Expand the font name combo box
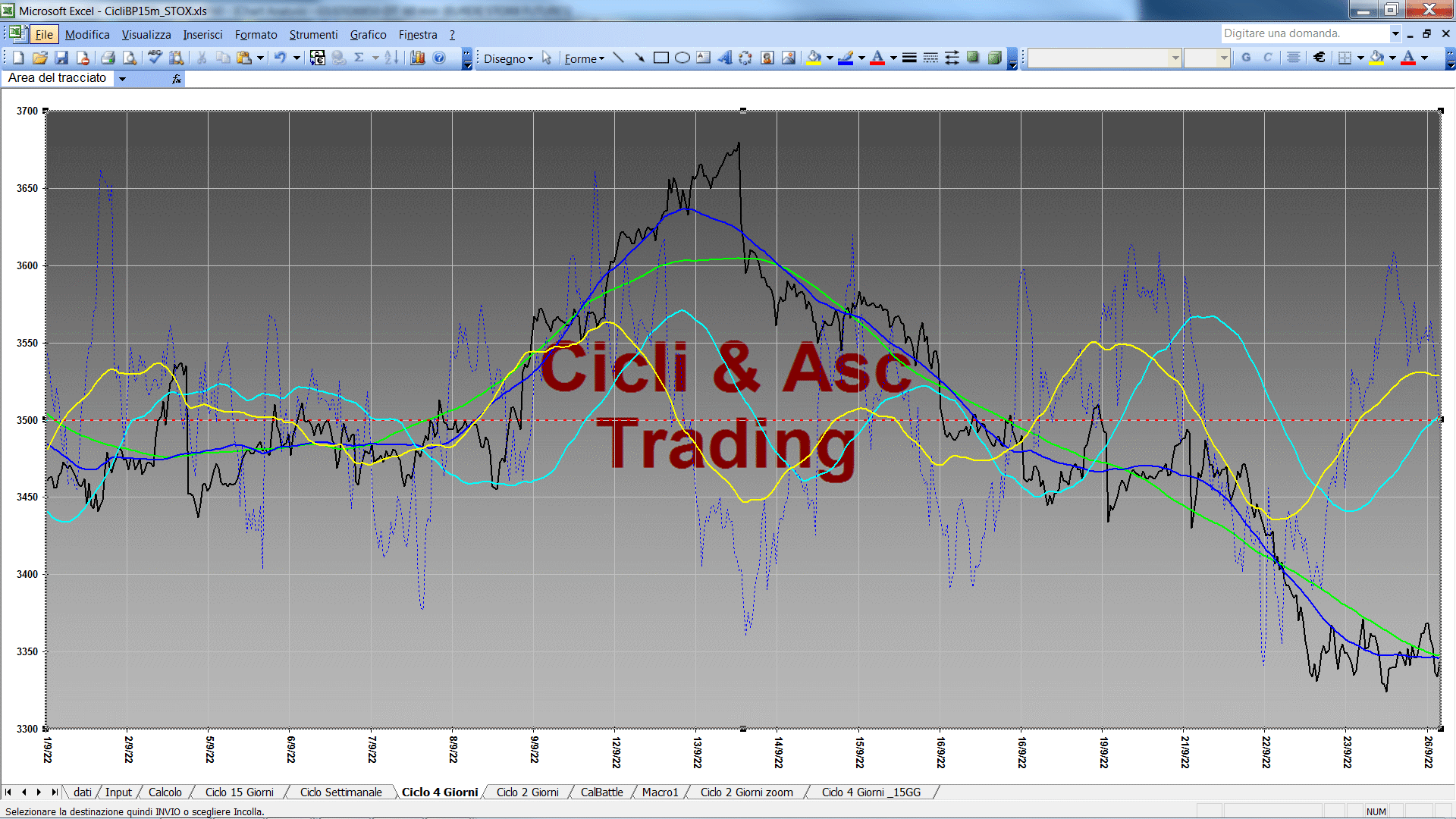1456x819 pixels. (1175, 58)
